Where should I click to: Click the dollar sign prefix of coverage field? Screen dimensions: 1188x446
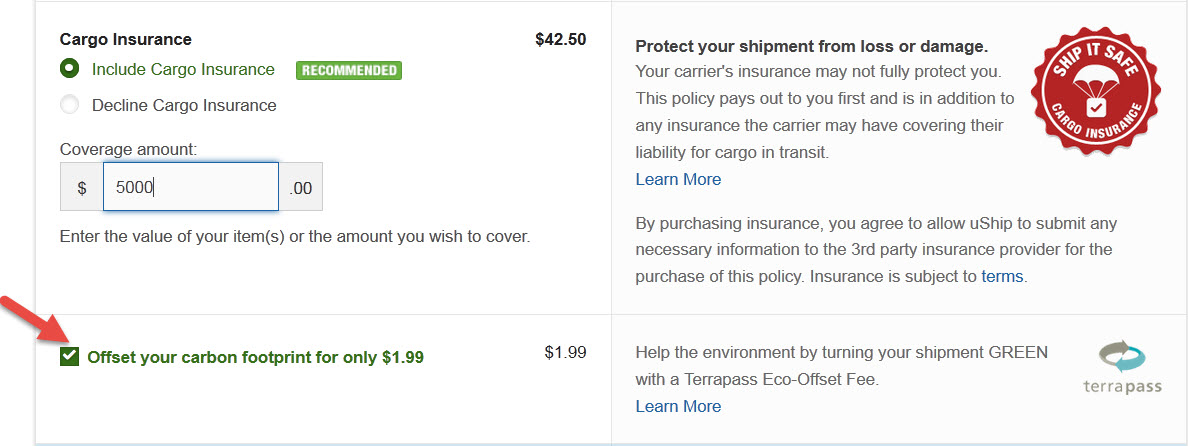(82, 187)
